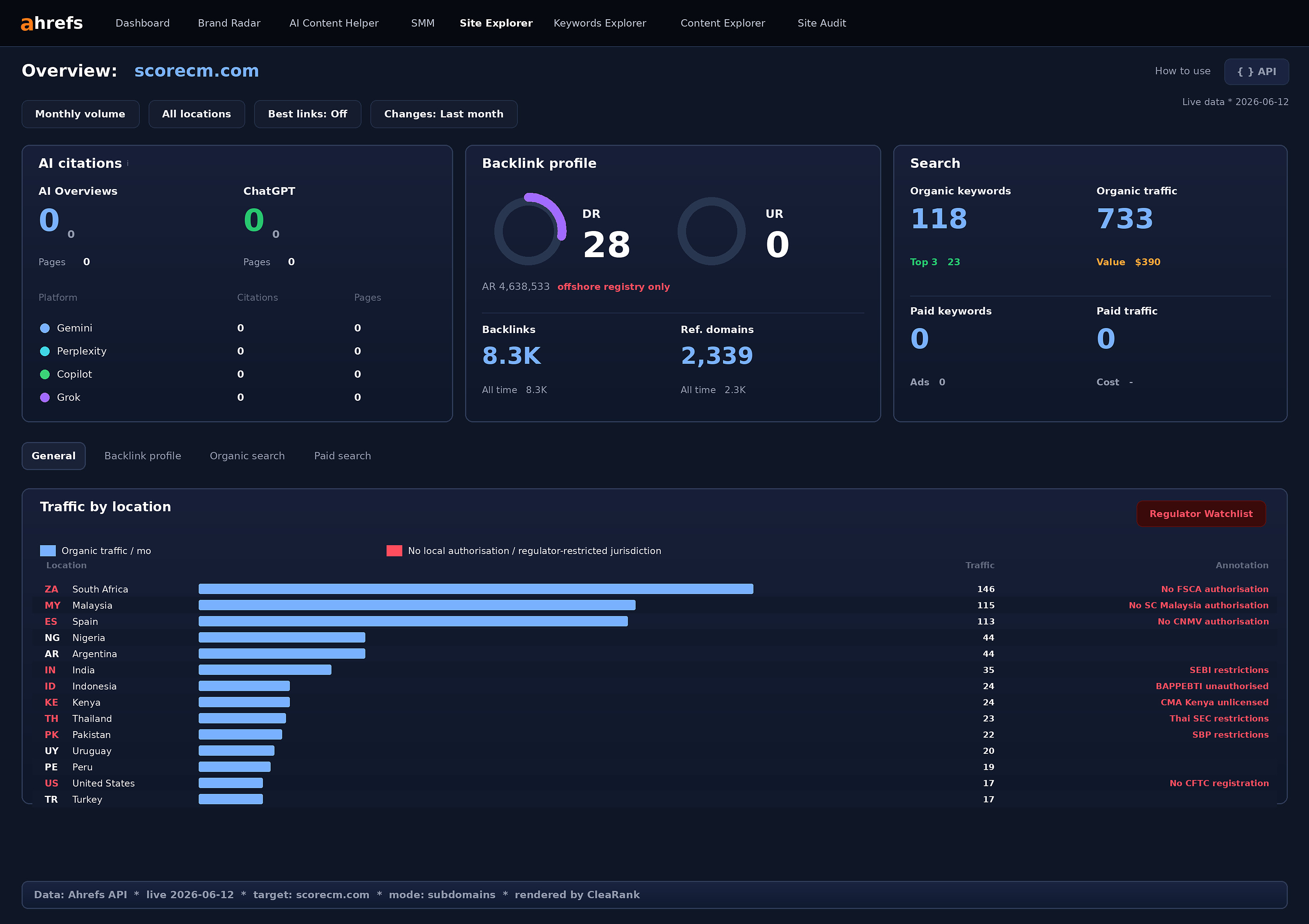Select the General tab

coord(54,456)
